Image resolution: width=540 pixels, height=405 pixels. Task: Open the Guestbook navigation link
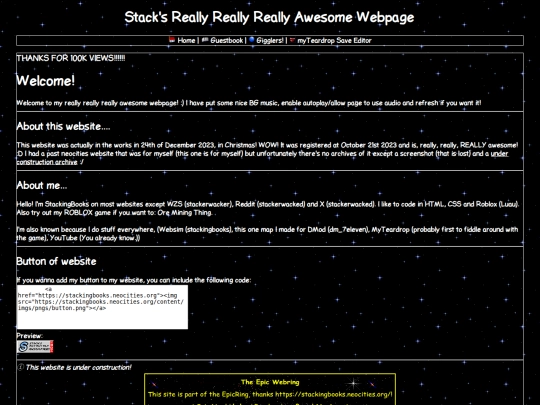227,41
